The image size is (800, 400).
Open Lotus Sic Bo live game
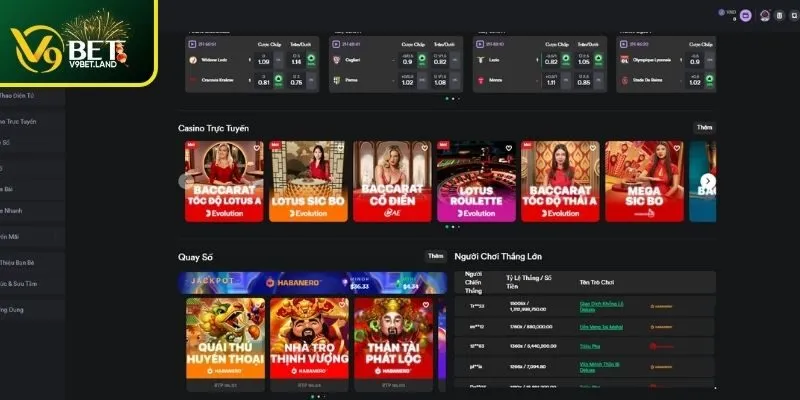(308, 181)
